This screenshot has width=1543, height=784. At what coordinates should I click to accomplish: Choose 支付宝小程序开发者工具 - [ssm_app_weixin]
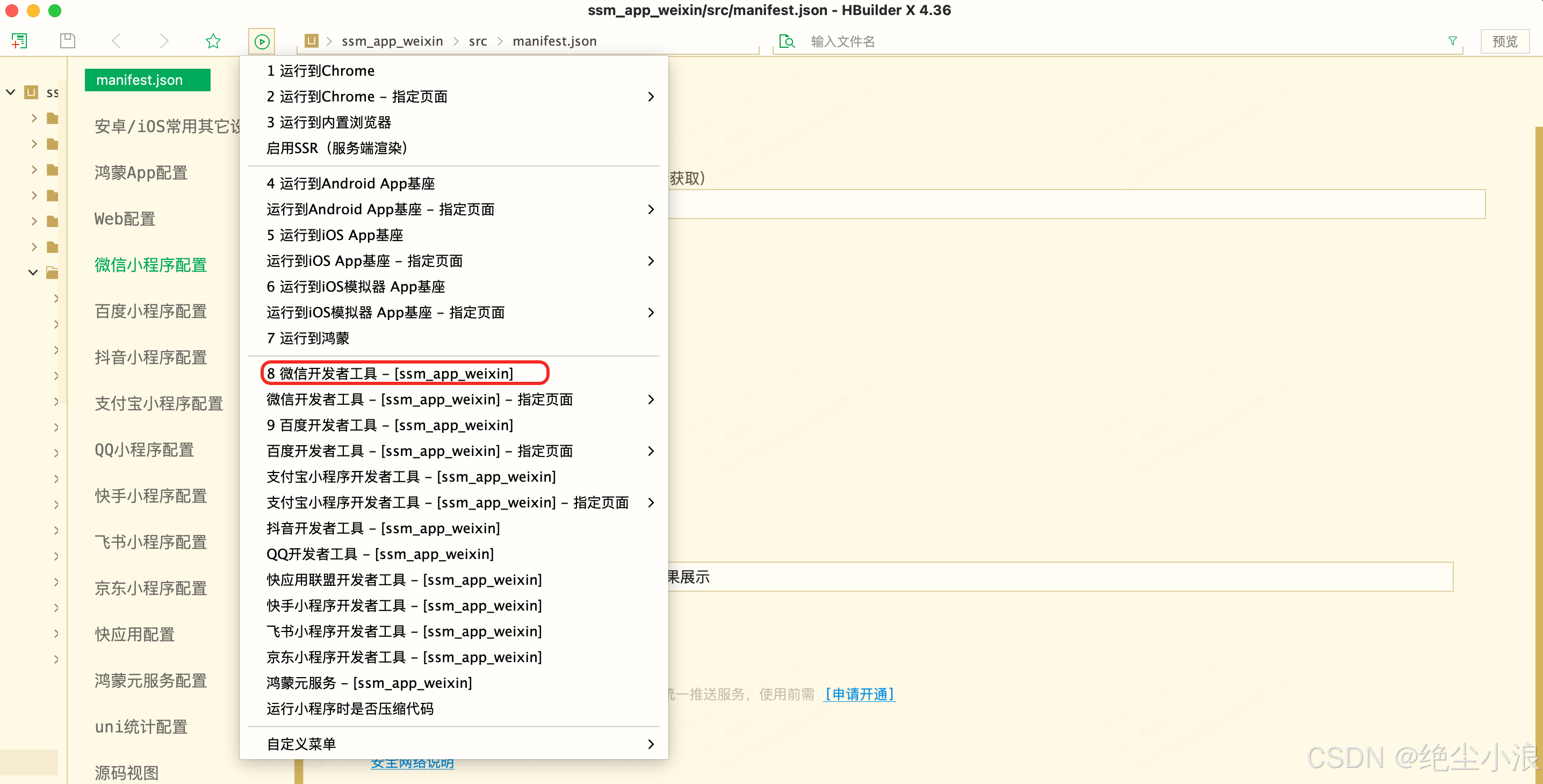click(x=454, y=476)
